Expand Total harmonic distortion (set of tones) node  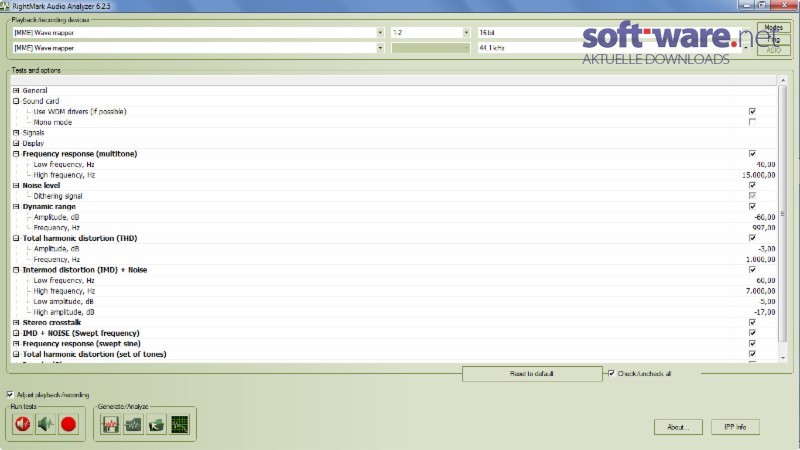click(16, 354)
